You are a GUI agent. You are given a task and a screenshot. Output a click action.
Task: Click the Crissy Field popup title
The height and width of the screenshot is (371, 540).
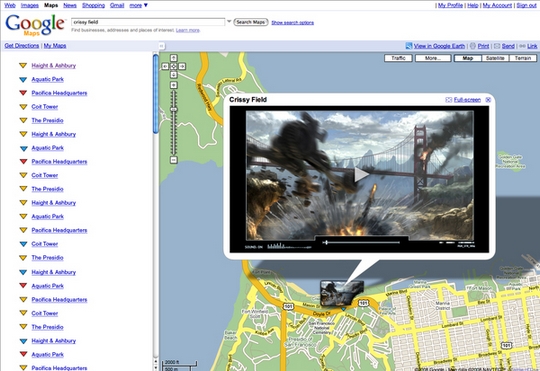click(x=248, y=100)
